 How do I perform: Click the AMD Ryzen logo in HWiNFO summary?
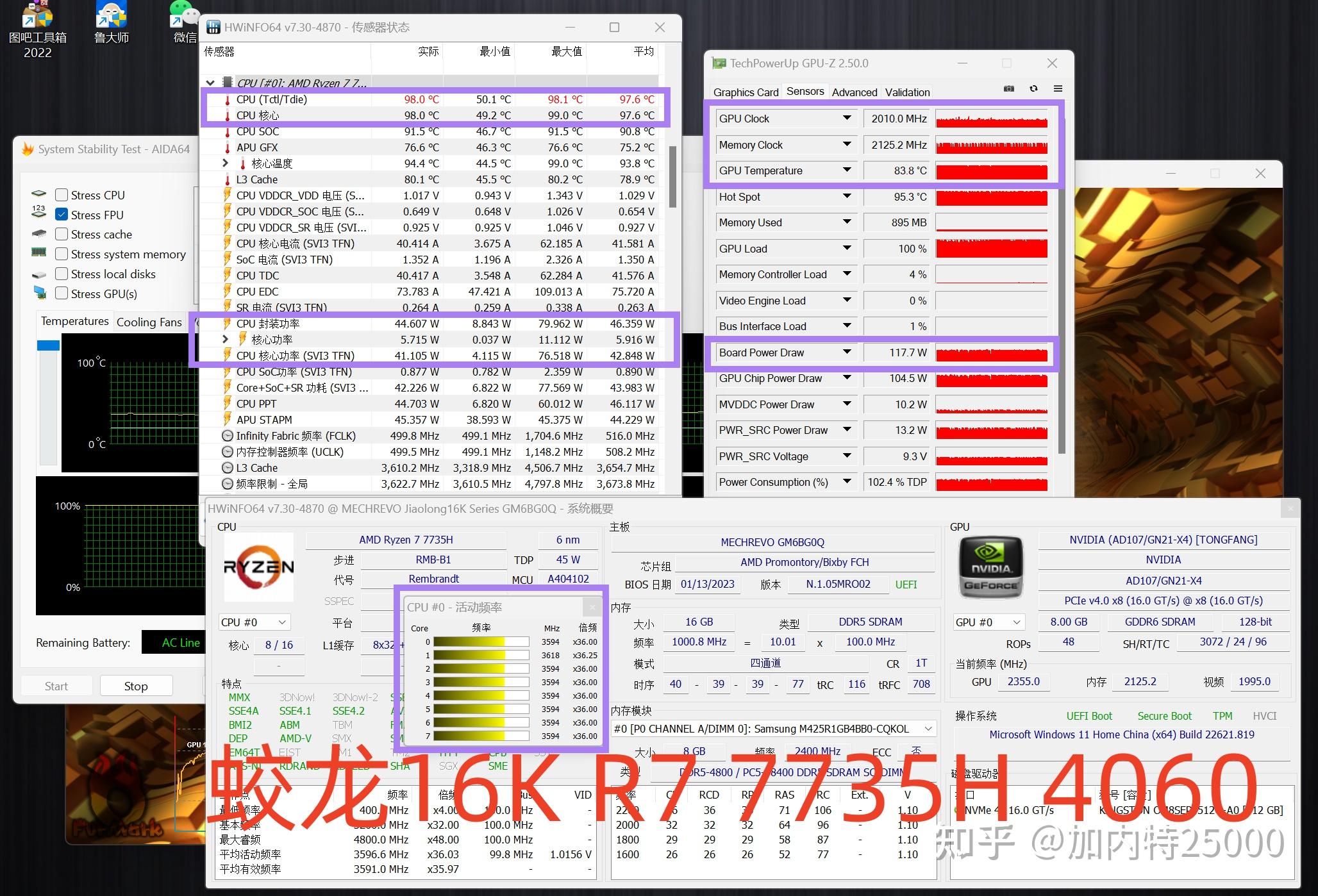[x=258, y=568]
